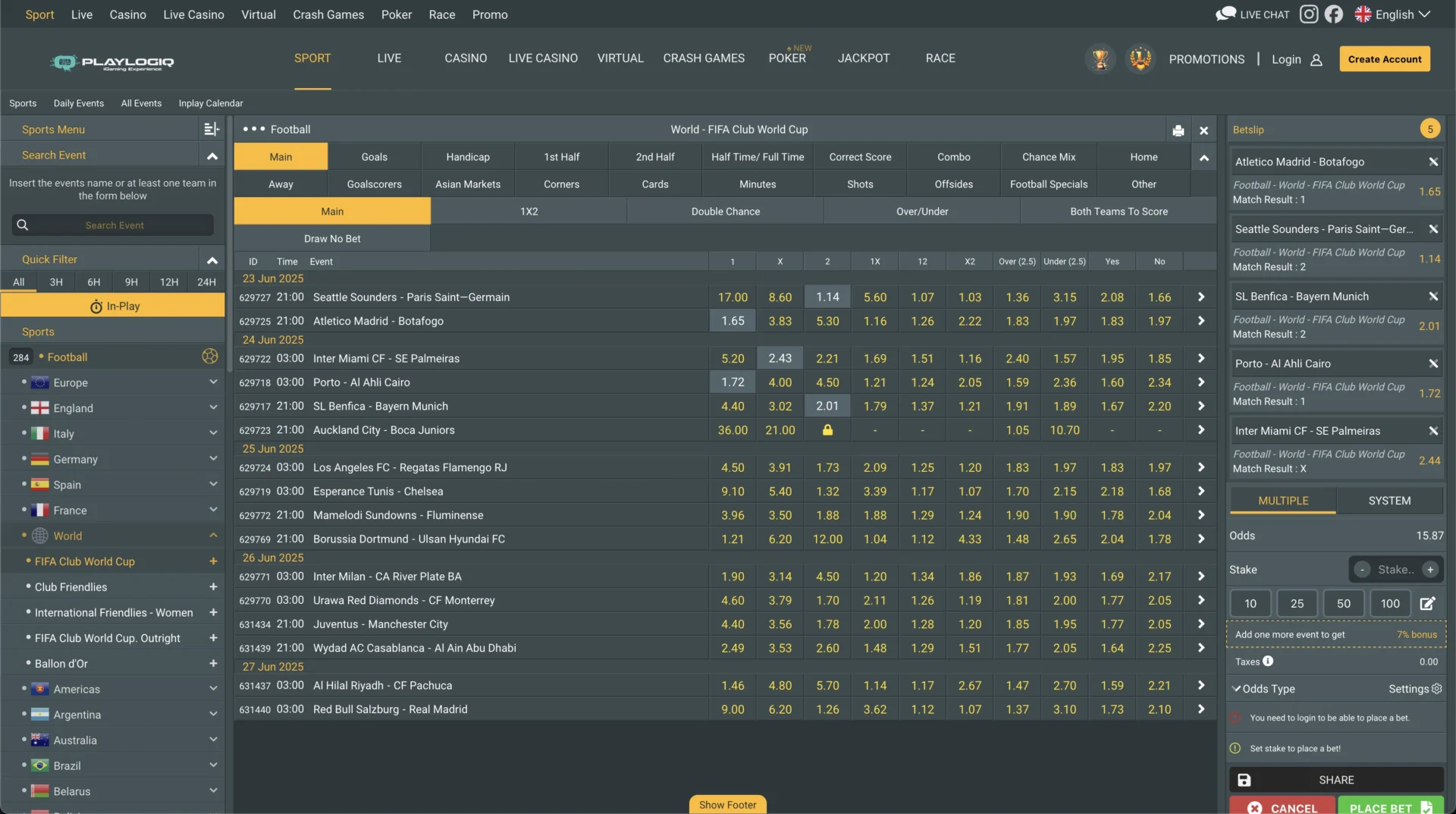Image resolution: width=1456 pixels, height=814 pixels.
Task: Select the 12H quick filter
Action: (x=169, y=281)
